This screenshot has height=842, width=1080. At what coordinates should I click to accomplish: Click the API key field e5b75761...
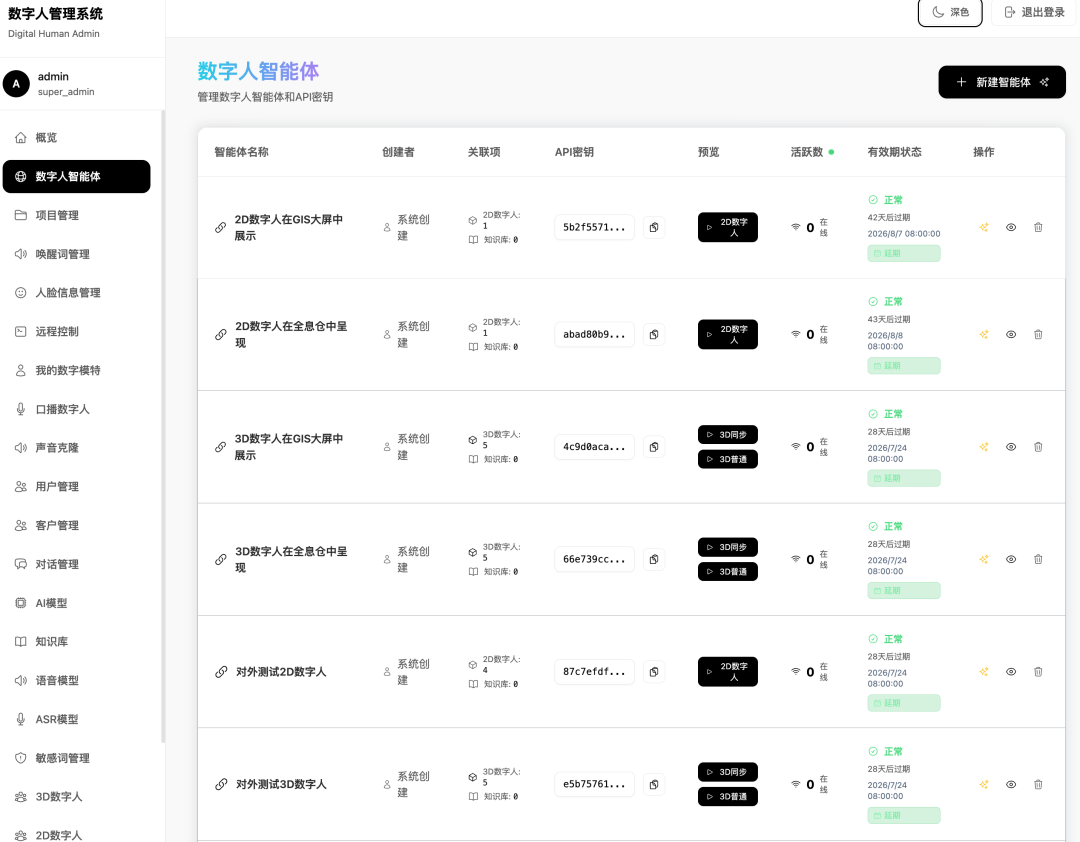coord(594,784)
